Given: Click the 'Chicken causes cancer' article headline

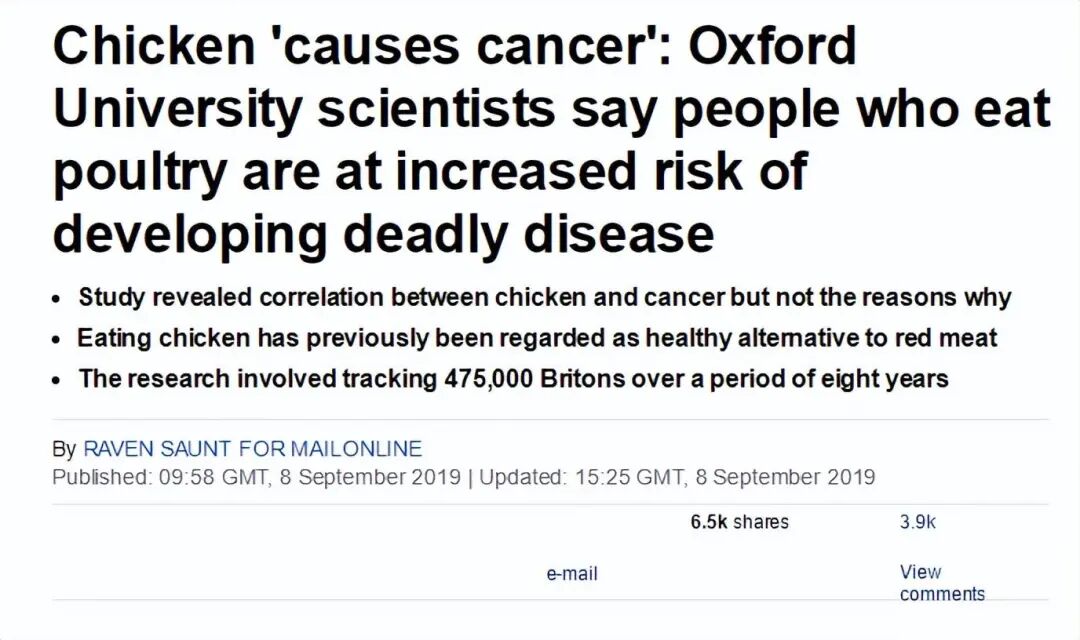Looking at the screenshot, I should point(455,47).
